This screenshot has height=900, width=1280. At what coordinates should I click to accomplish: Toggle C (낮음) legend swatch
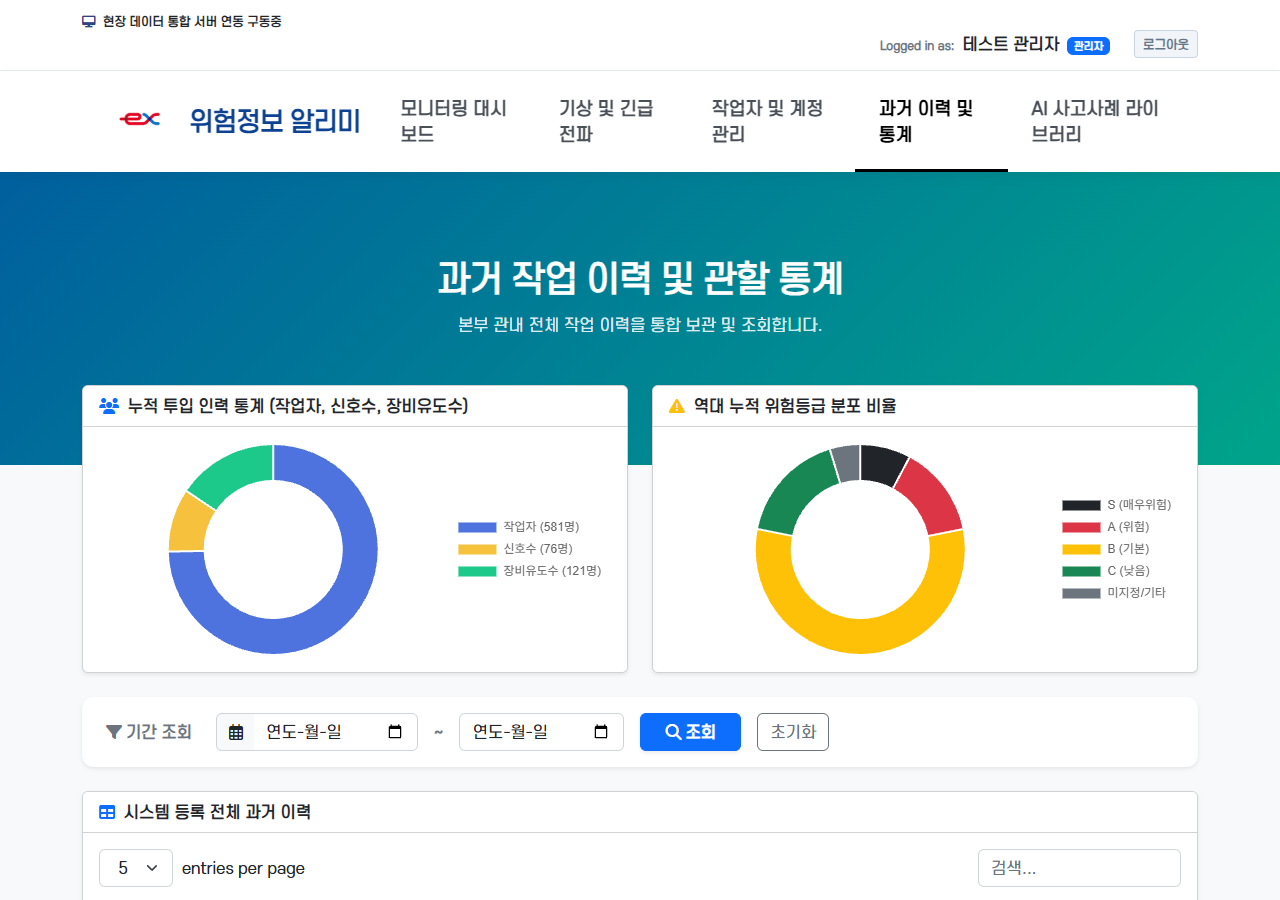(1081, 571)
